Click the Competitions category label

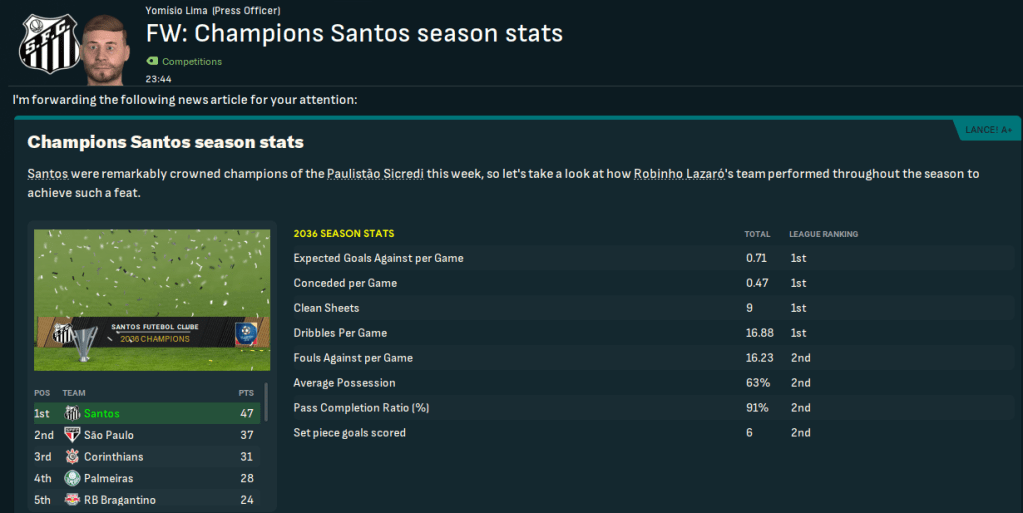(x=192, y=62)
